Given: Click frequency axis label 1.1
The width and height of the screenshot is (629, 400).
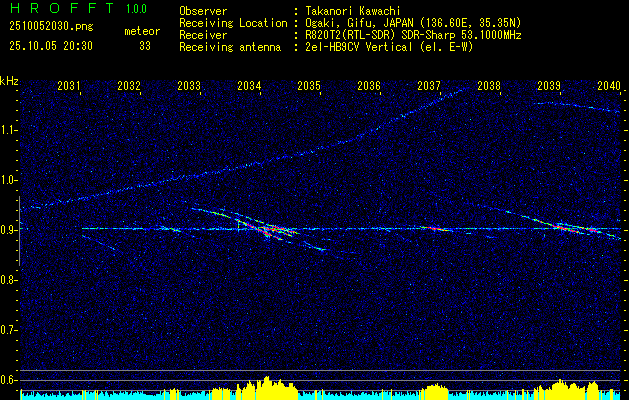Looking at the screenshot, I should (8, 130).
